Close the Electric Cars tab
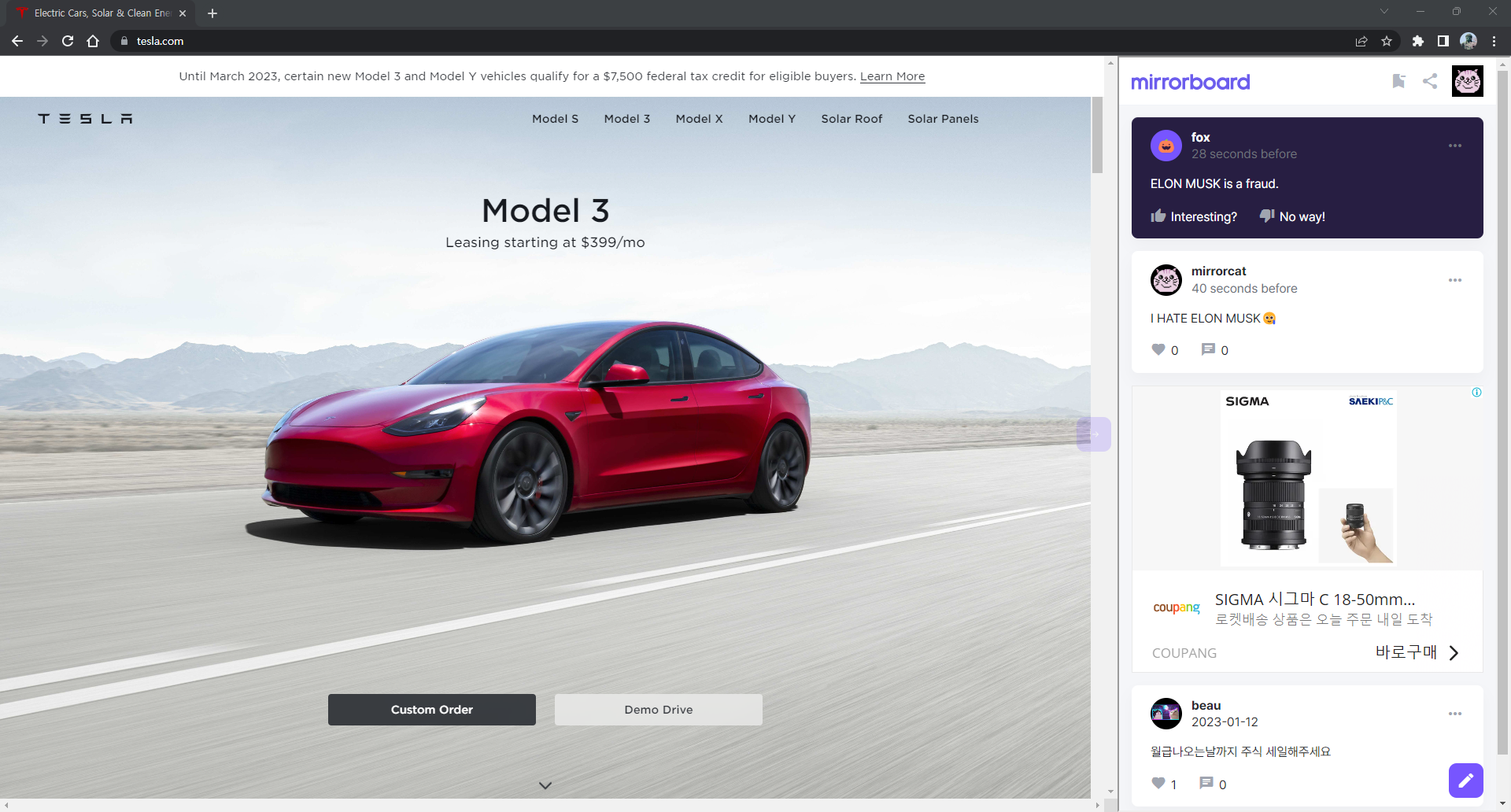The width and height of the screenshot is (1511, 812). point(183,13)
